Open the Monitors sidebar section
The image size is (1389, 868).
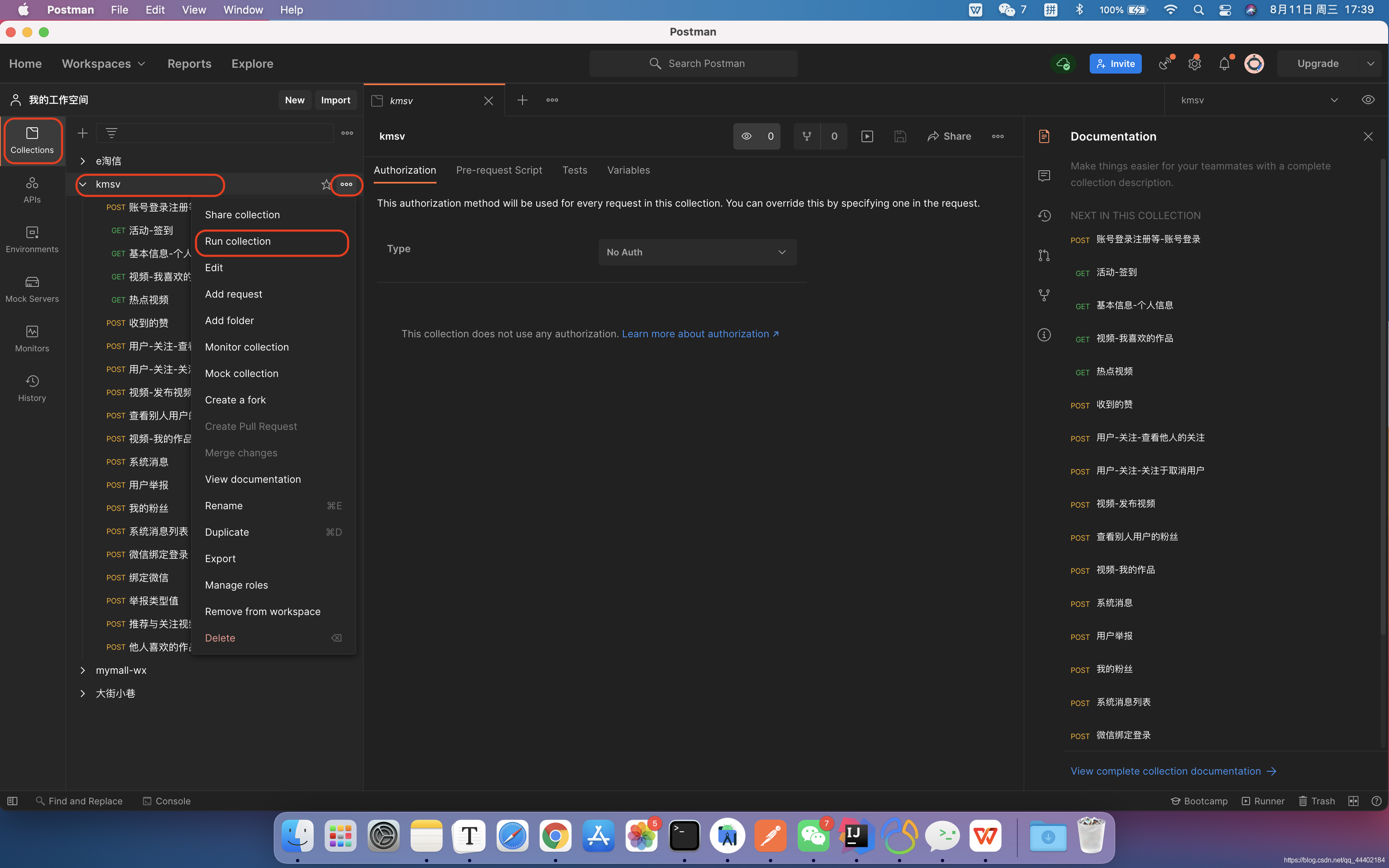pyautogui.click(x=32, y=338)
